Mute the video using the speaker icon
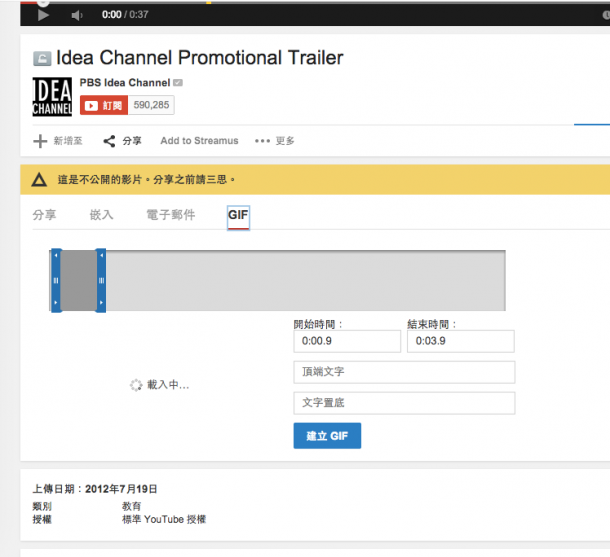610x557 pixels. [77, 15]
